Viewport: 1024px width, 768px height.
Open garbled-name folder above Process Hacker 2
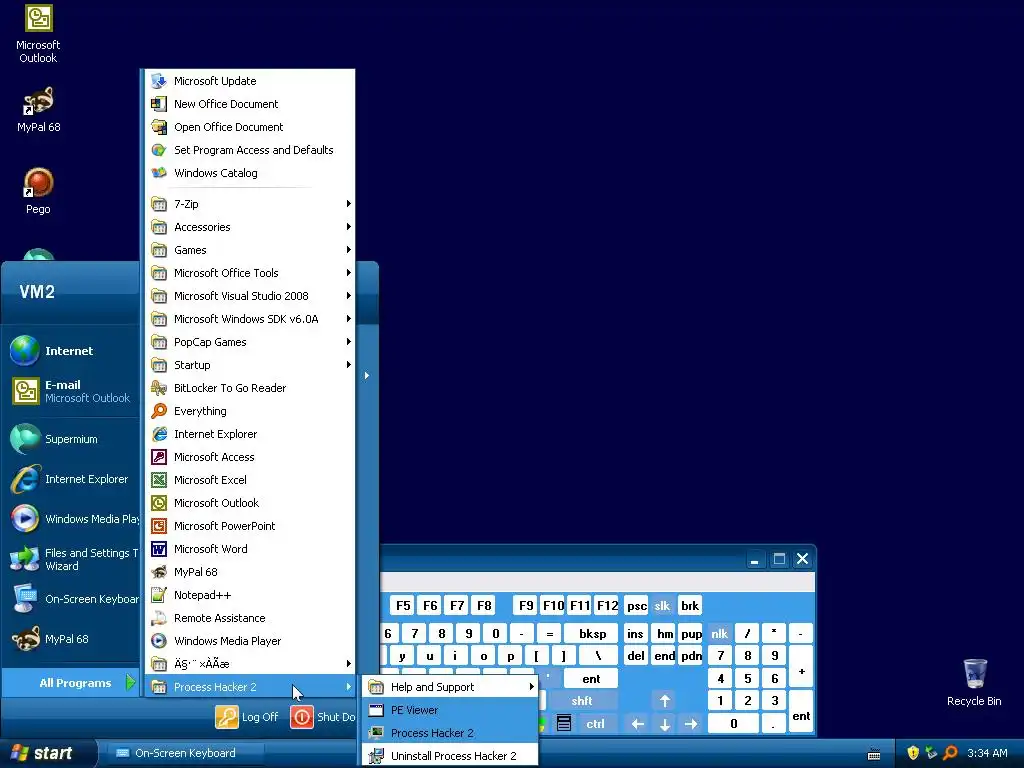249,664
